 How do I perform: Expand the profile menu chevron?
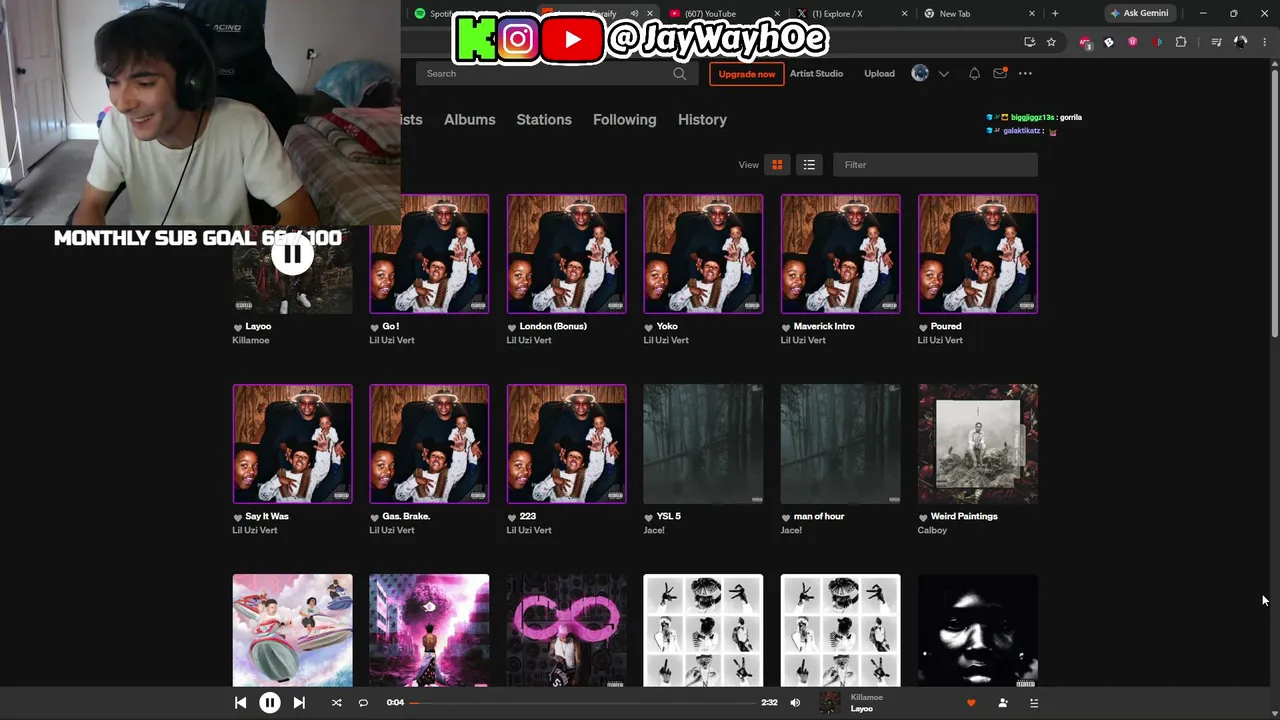943,74
